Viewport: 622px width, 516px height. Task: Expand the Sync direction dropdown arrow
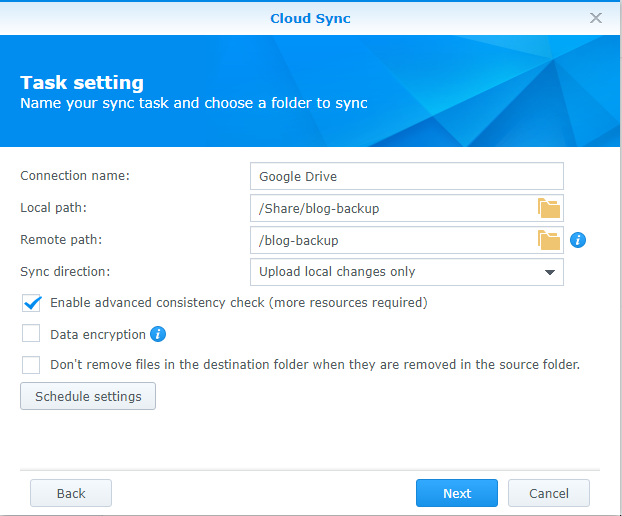click(549, 272)
